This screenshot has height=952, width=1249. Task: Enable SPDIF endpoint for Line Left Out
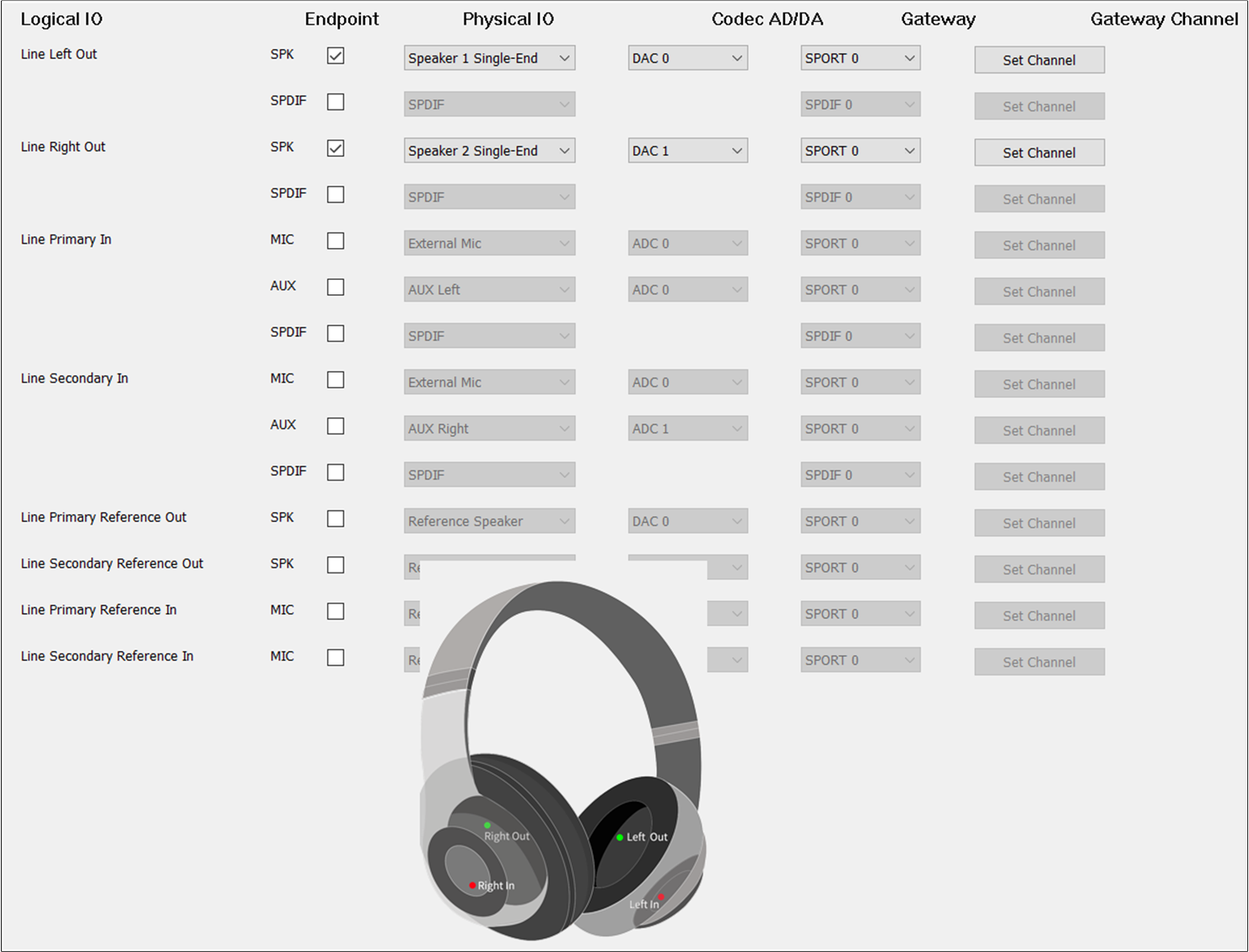[x=336, y=102]
